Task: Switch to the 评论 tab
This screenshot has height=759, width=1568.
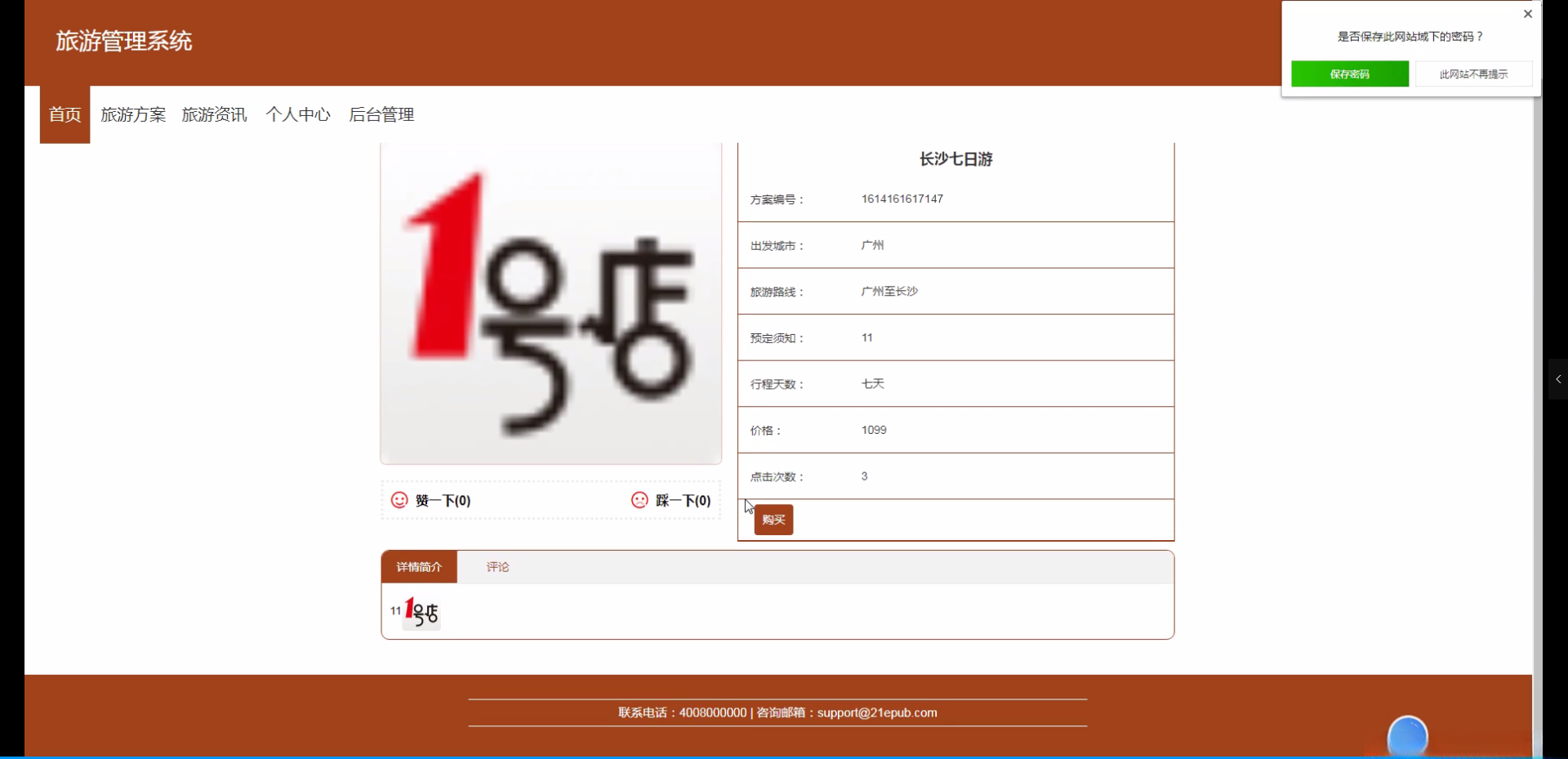Action: coord(497,567)
